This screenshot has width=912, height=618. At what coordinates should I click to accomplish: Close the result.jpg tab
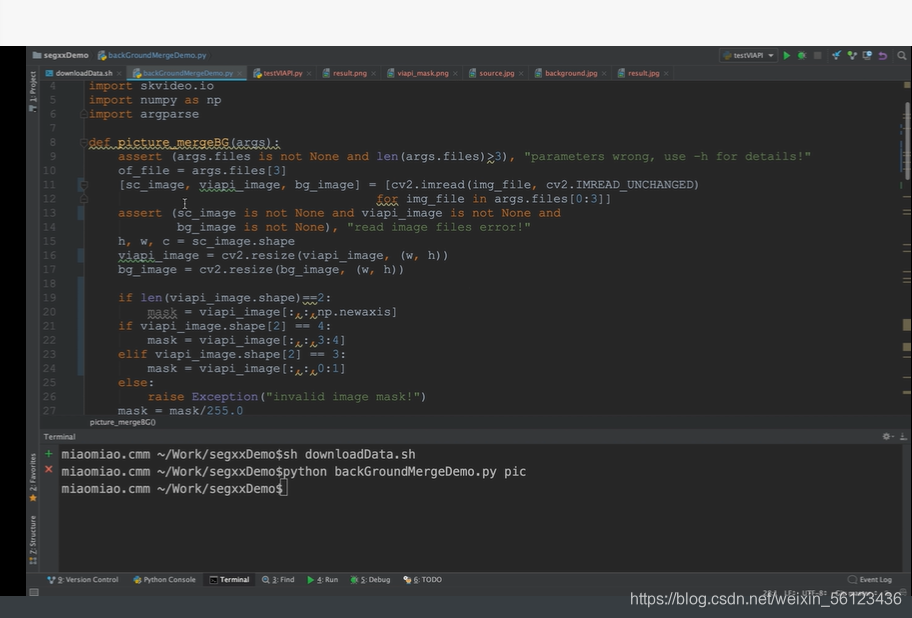[666, 74]
